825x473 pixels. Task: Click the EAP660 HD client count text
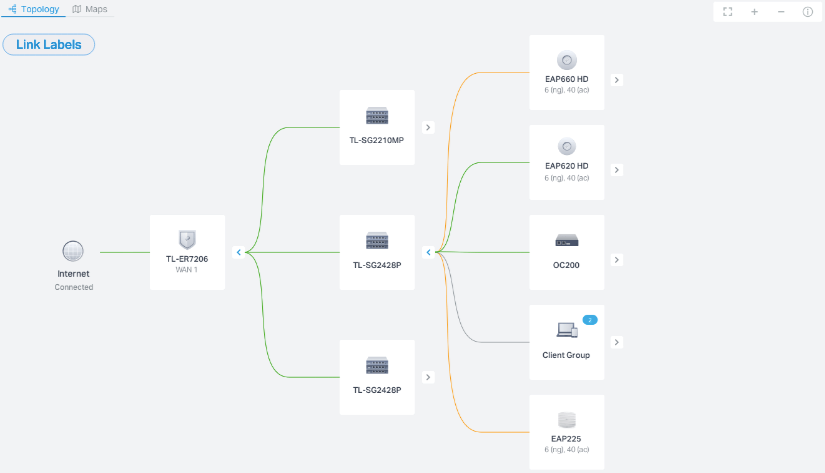567,90
